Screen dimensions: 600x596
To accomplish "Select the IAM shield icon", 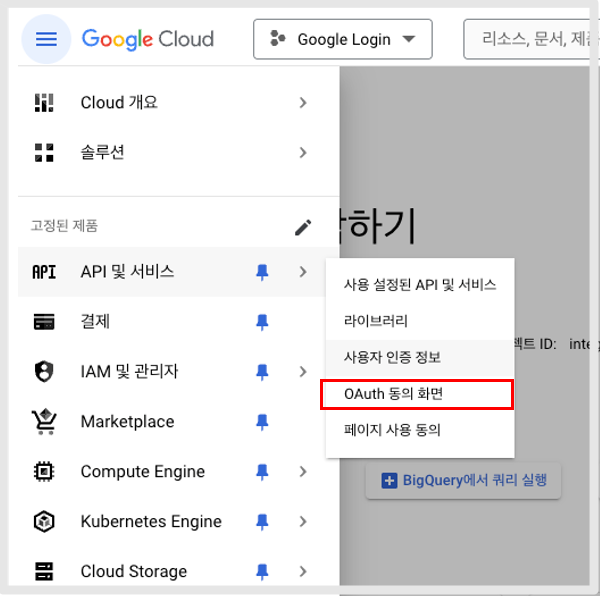I will (44, 371).
